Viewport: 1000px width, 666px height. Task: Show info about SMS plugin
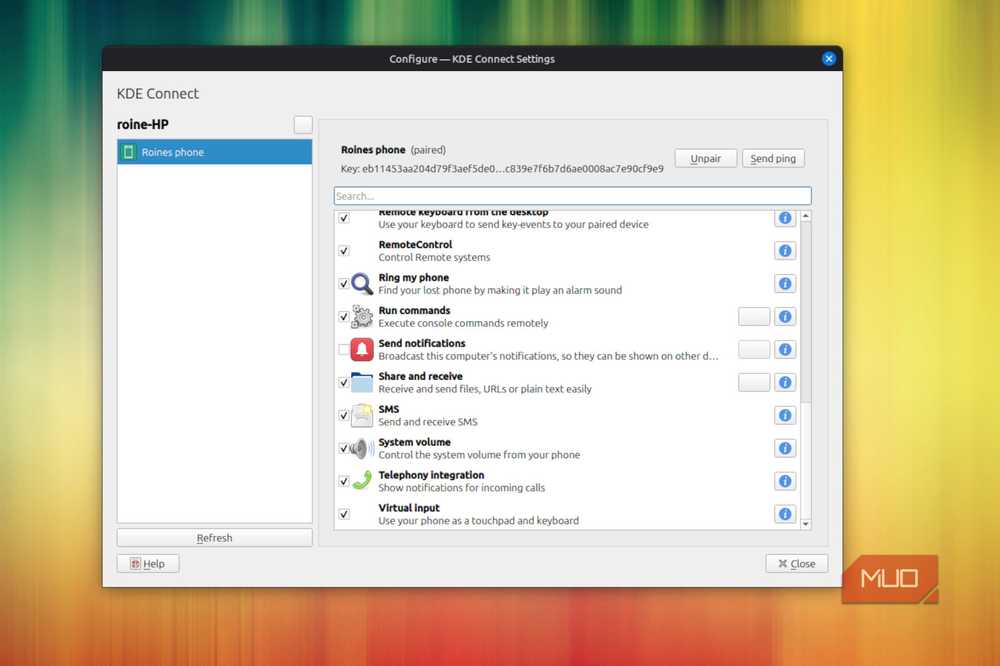tap(785, 415)
